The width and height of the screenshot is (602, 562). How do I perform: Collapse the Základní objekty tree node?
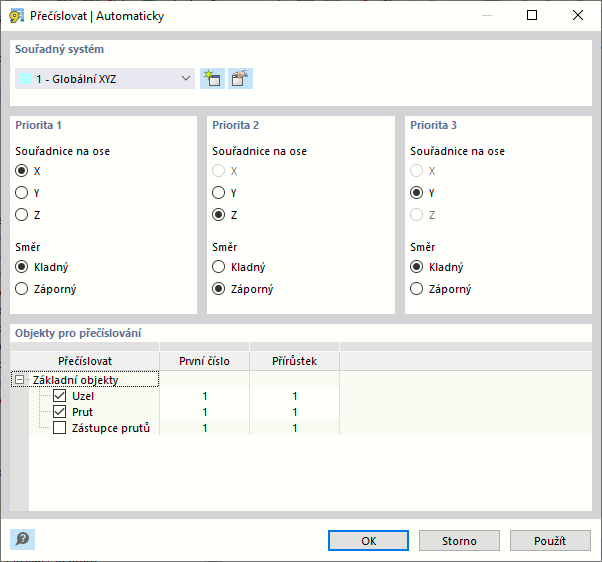[x=19, y=380]
